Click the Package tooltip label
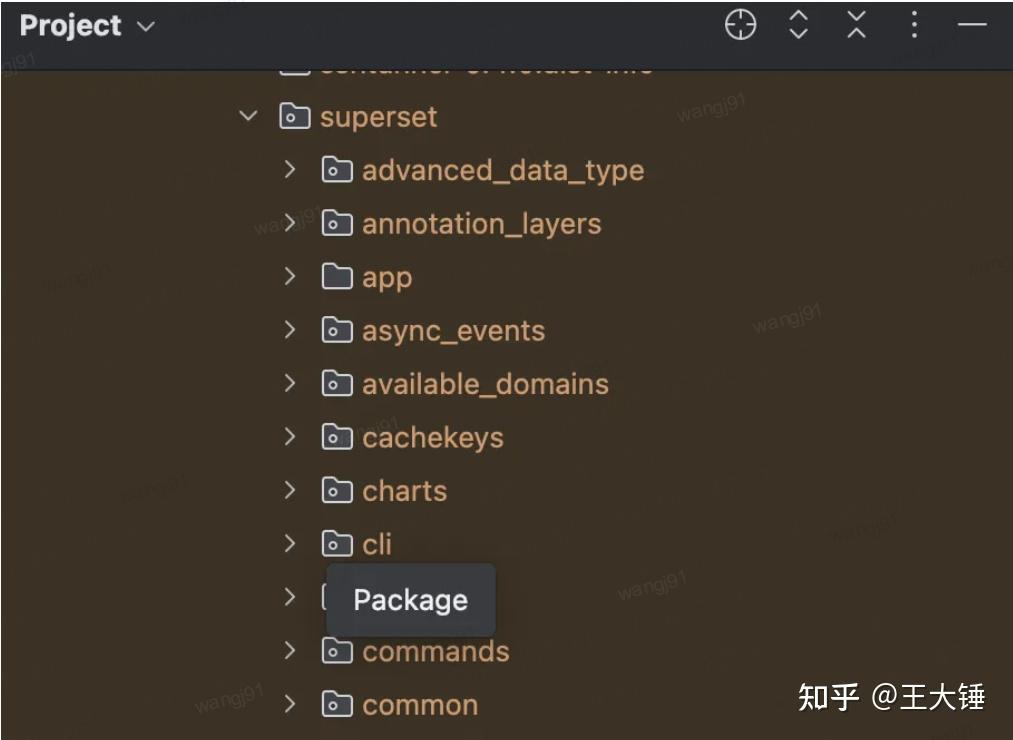The image size is (1013, 740). pos(410,600)
